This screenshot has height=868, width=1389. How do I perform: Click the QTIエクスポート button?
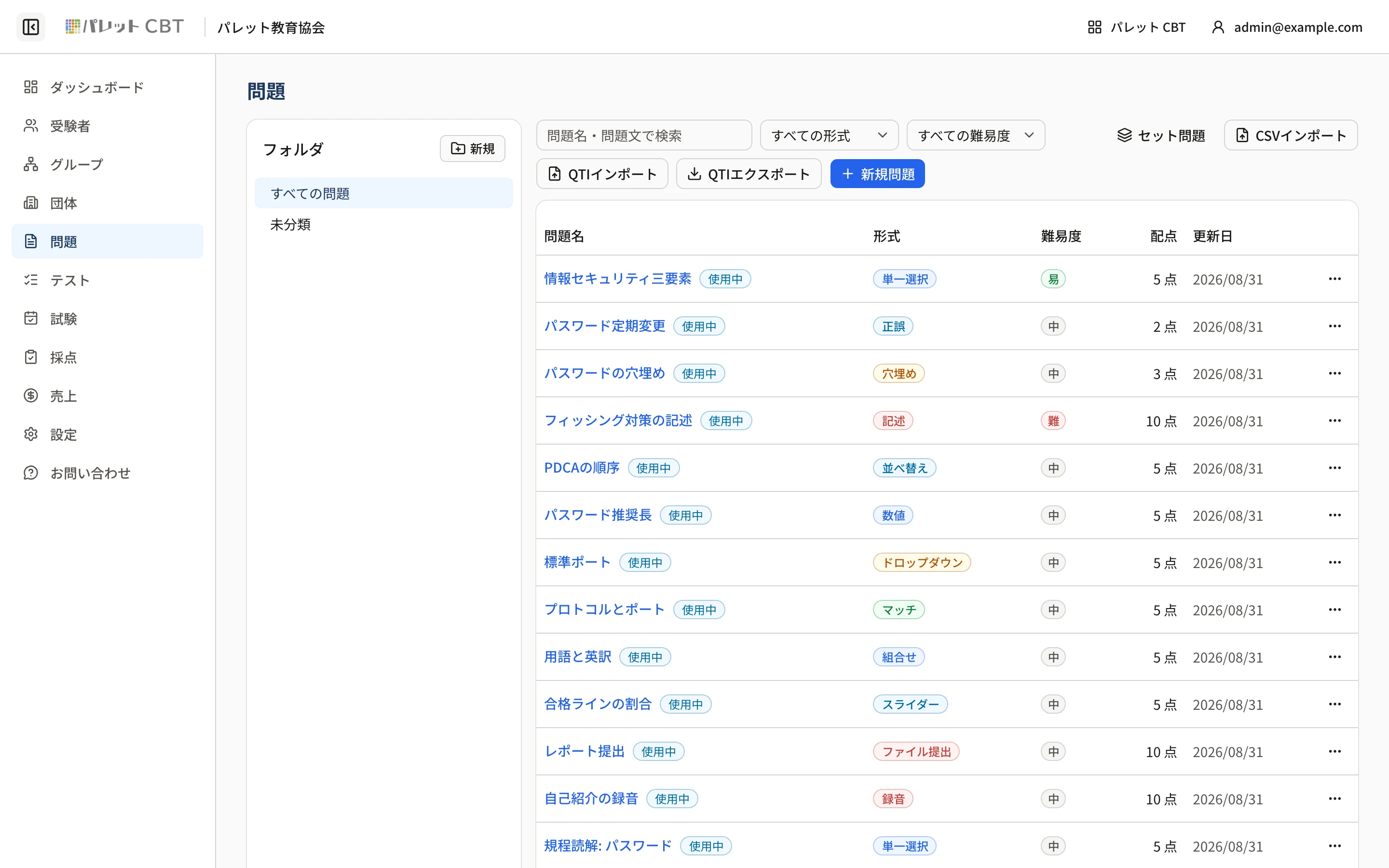(x=749, y=174)
